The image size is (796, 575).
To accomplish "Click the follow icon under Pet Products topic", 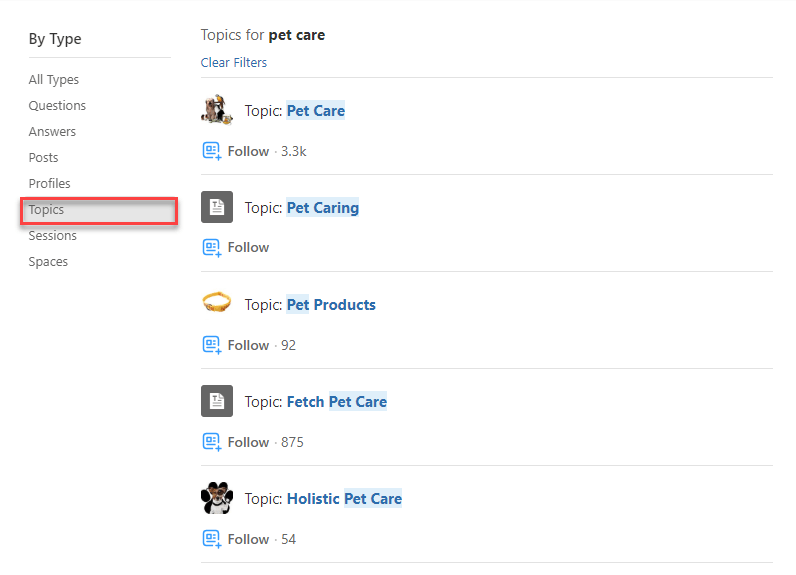I will (212, 345).
